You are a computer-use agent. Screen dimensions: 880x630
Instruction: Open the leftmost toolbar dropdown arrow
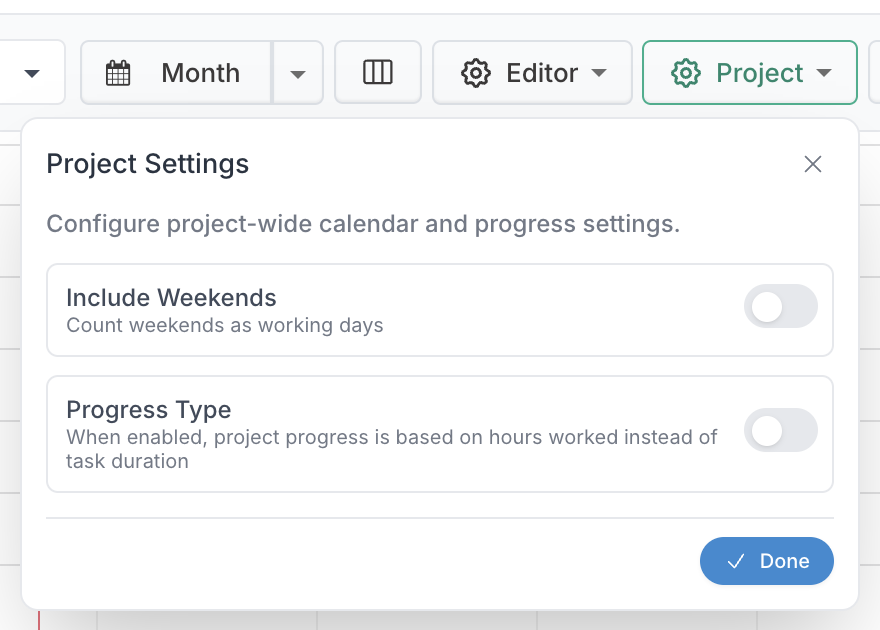tap(32, 73)
